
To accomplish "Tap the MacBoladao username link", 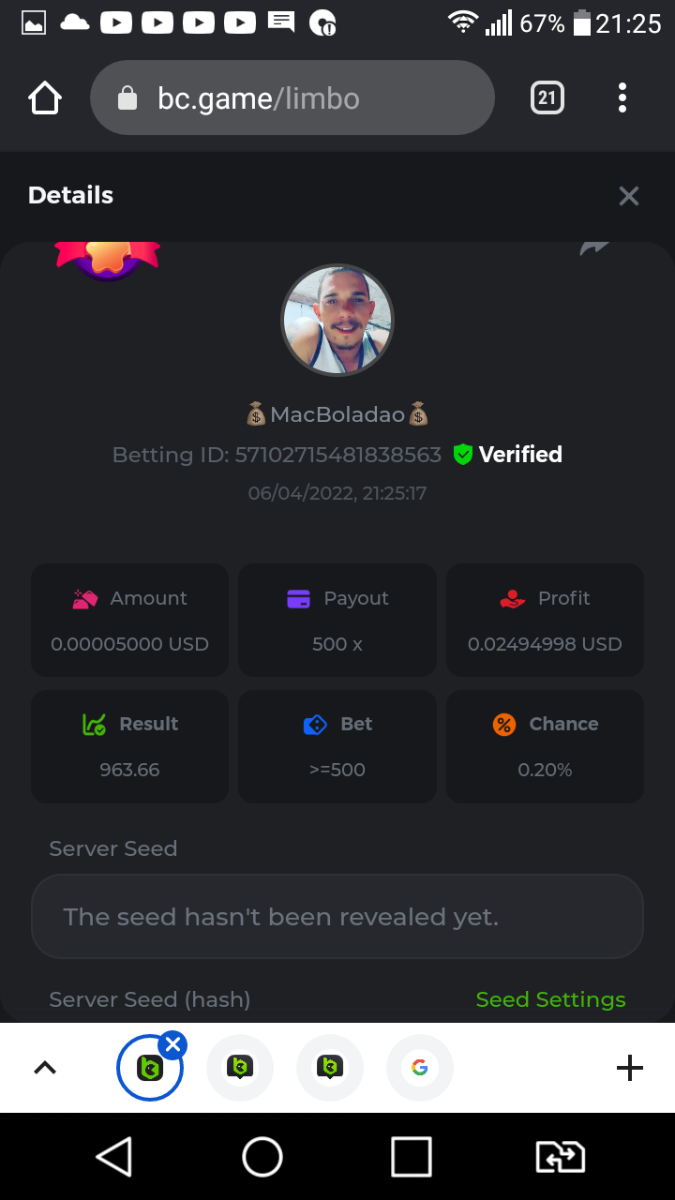I will [337, 414].
